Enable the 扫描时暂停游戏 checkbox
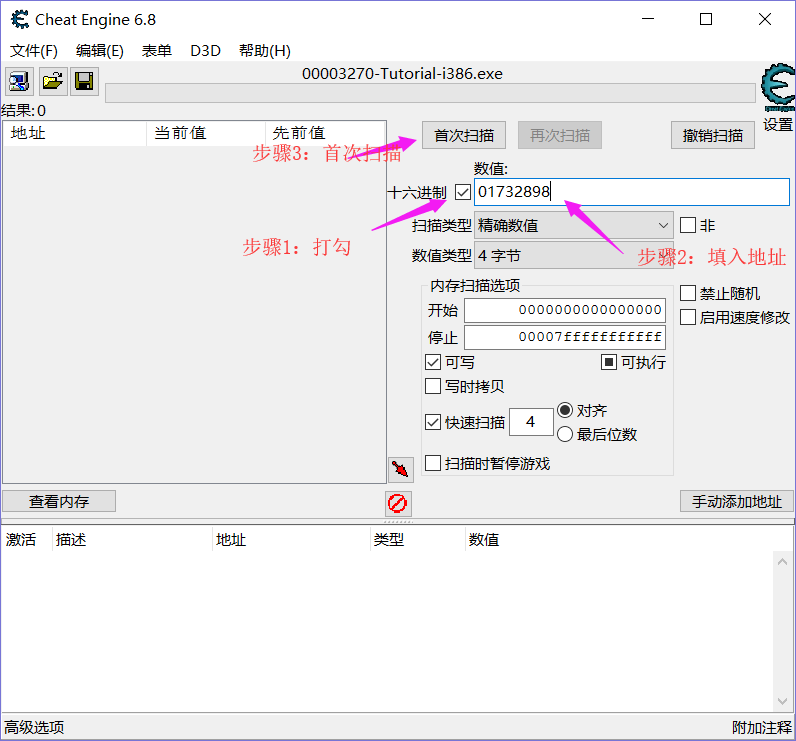The image size is (796, 741). point(433,463)
